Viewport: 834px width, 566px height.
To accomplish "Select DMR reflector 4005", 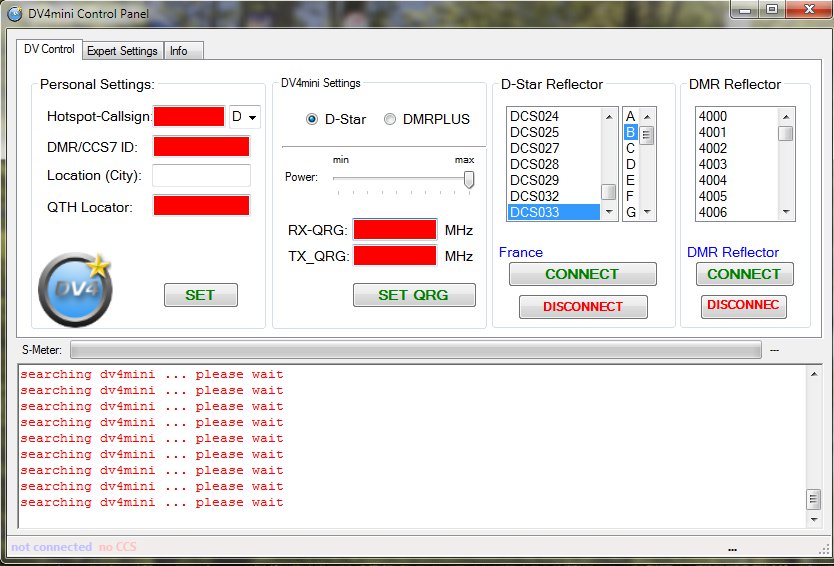I will (x=737, y=196).
